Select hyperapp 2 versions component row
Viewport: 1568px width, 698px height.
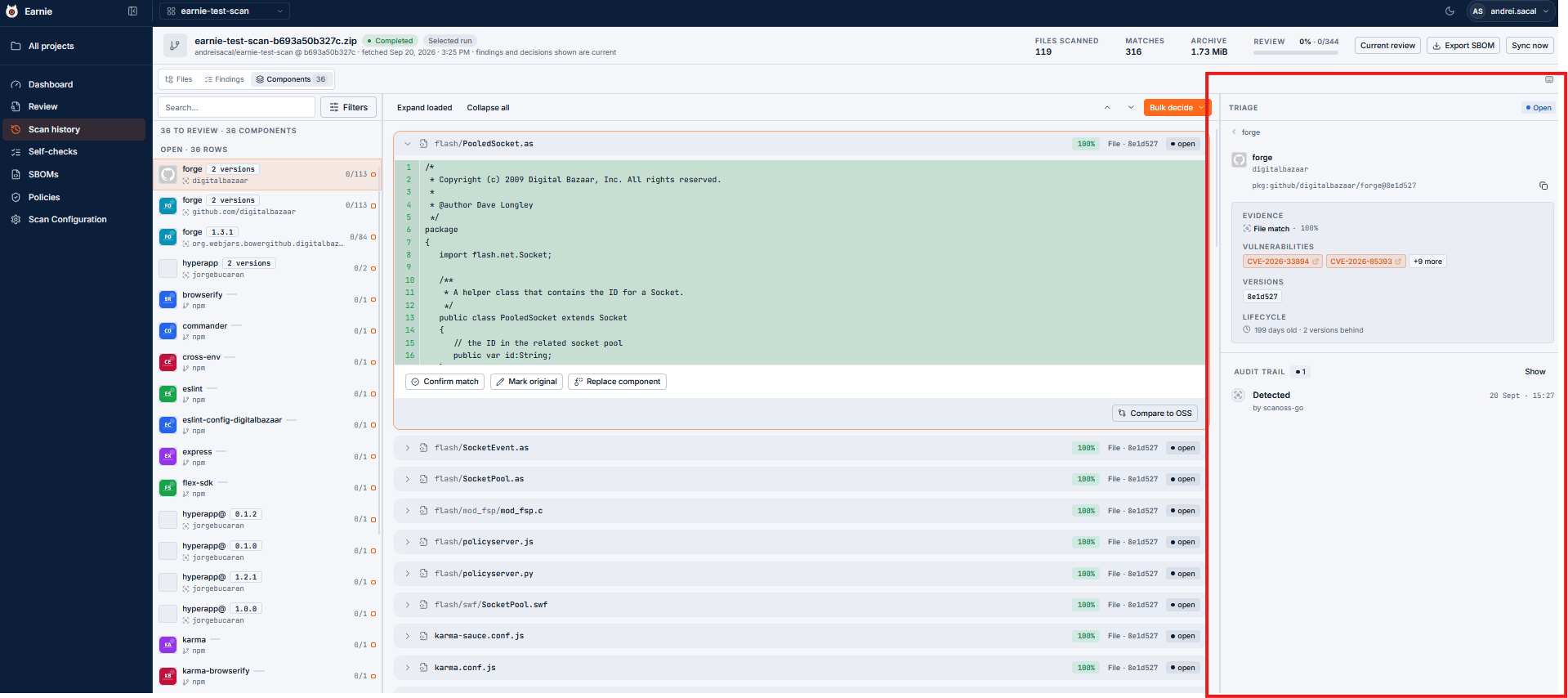pos(267,268)
